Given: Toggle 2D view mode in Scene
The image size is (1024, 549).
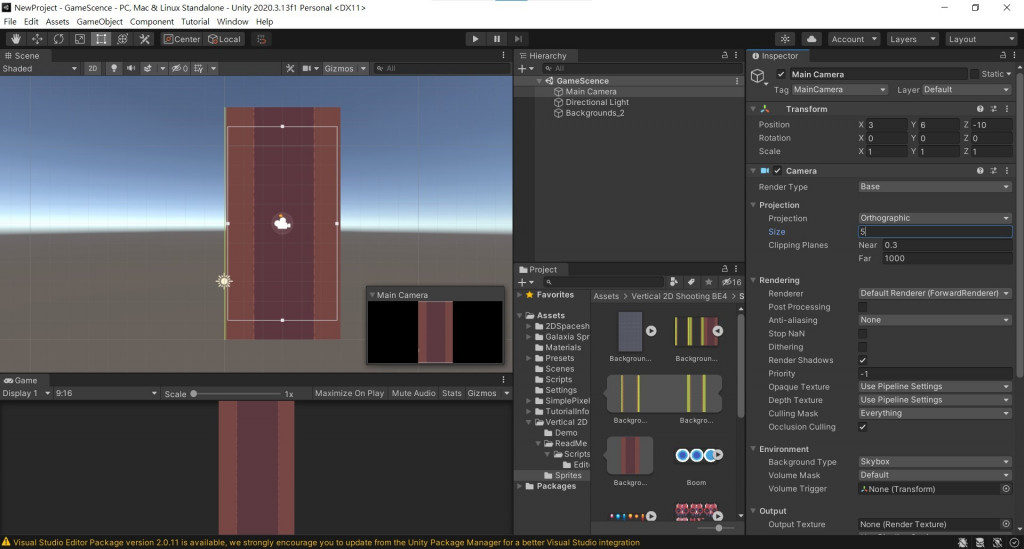Looking at the screenshot, I should (x=92, y=69).
